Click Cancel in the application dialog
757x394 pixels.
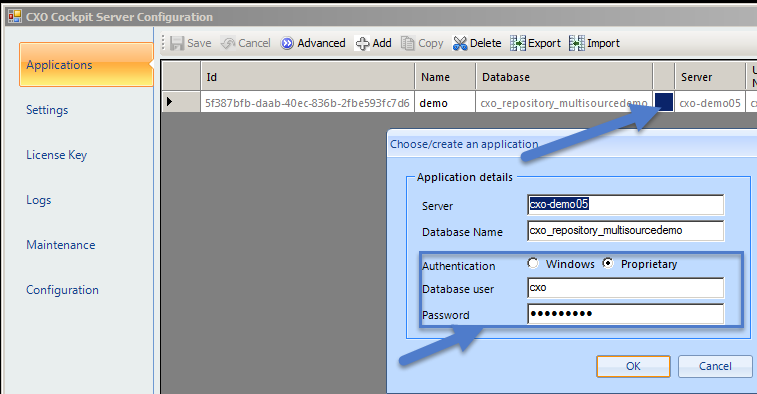(715, 366)
